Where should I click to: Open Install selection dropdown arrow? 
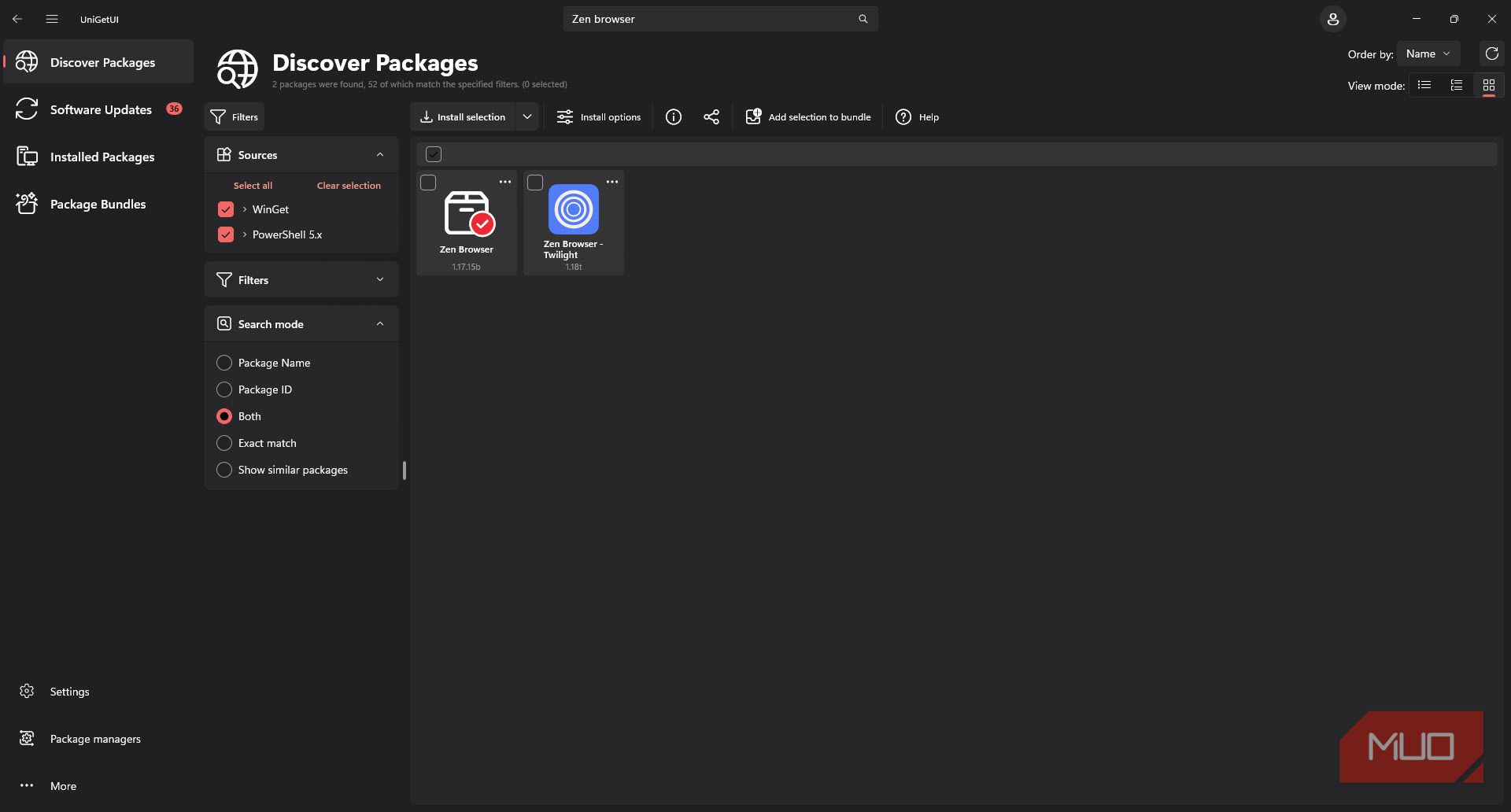(527, 116)
